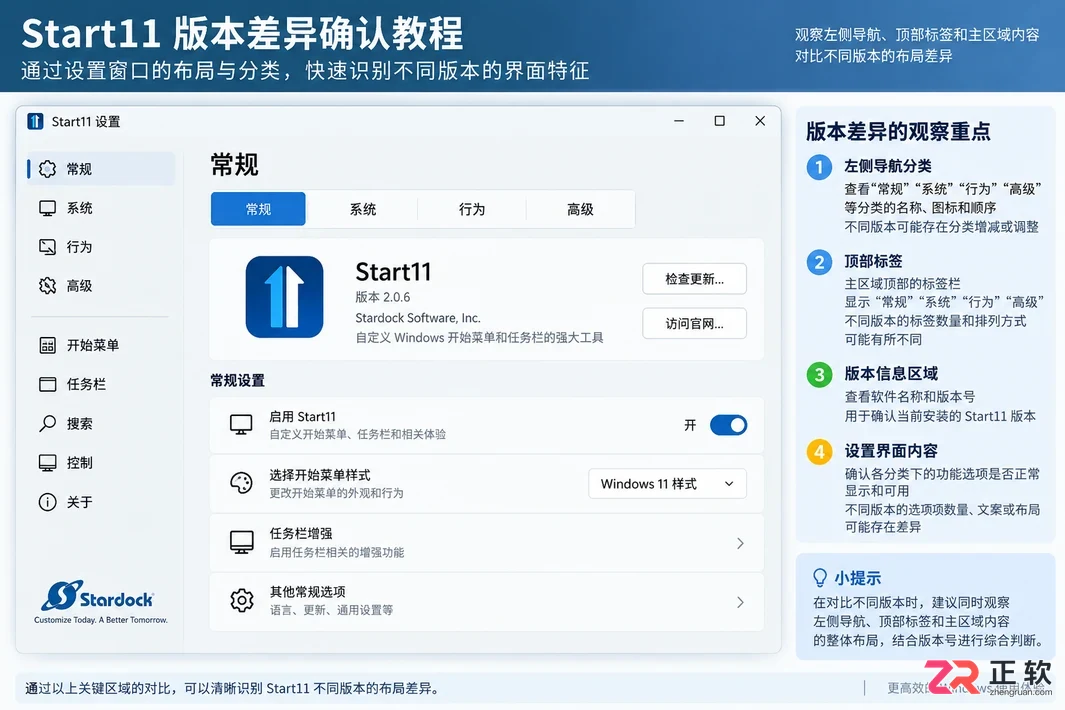Click the 高级 sidebar gear icon
1065x710 pixels.
coord(48,286)
